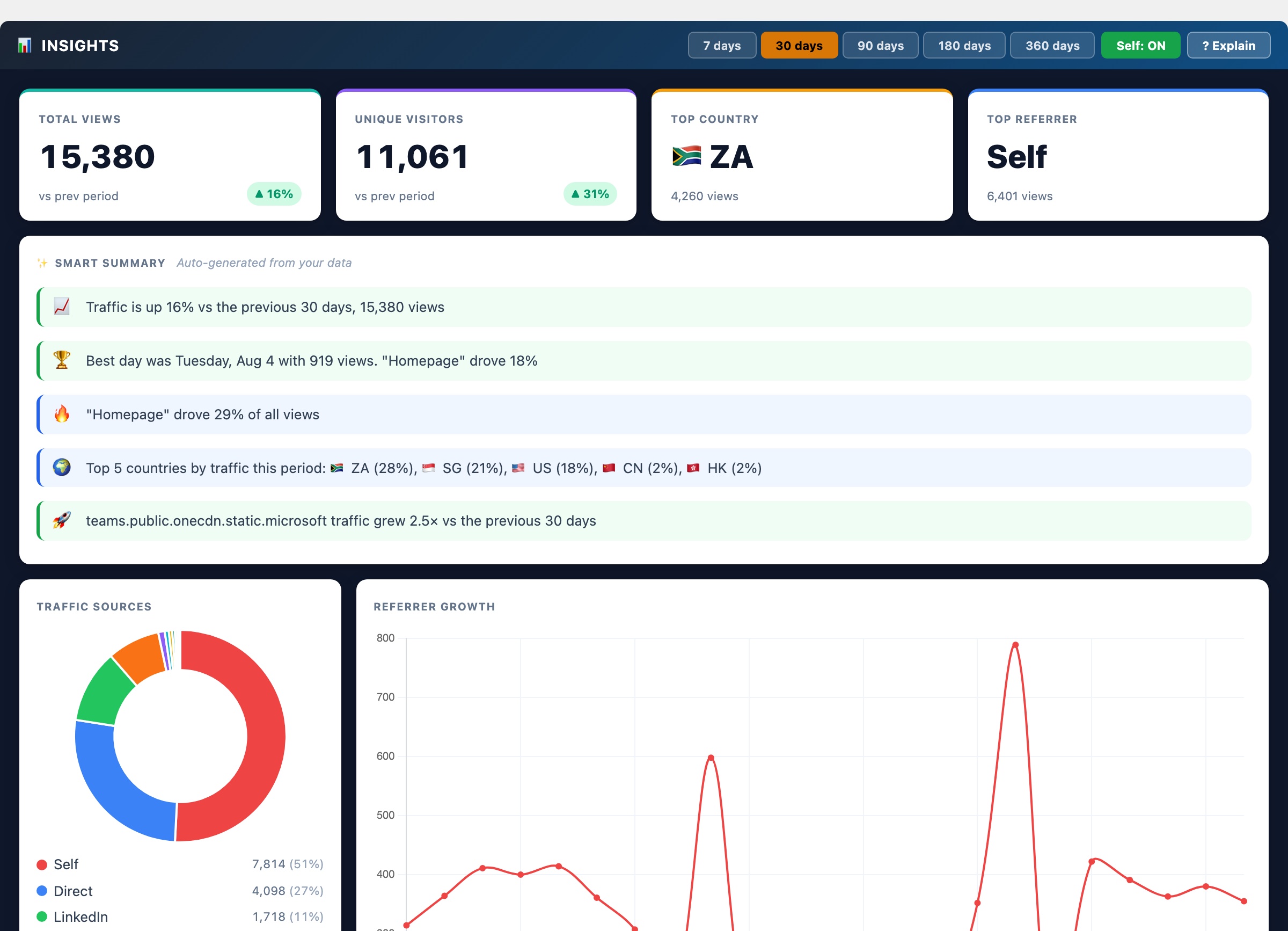Click the fire icon beside Homepage insight
The image size is (1288, 931).
[62, 414]
